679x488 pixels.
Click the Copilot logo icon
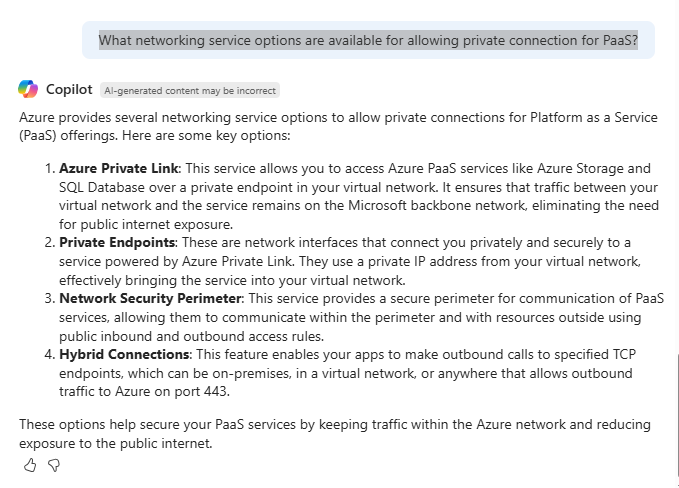[x=29, y=89]
